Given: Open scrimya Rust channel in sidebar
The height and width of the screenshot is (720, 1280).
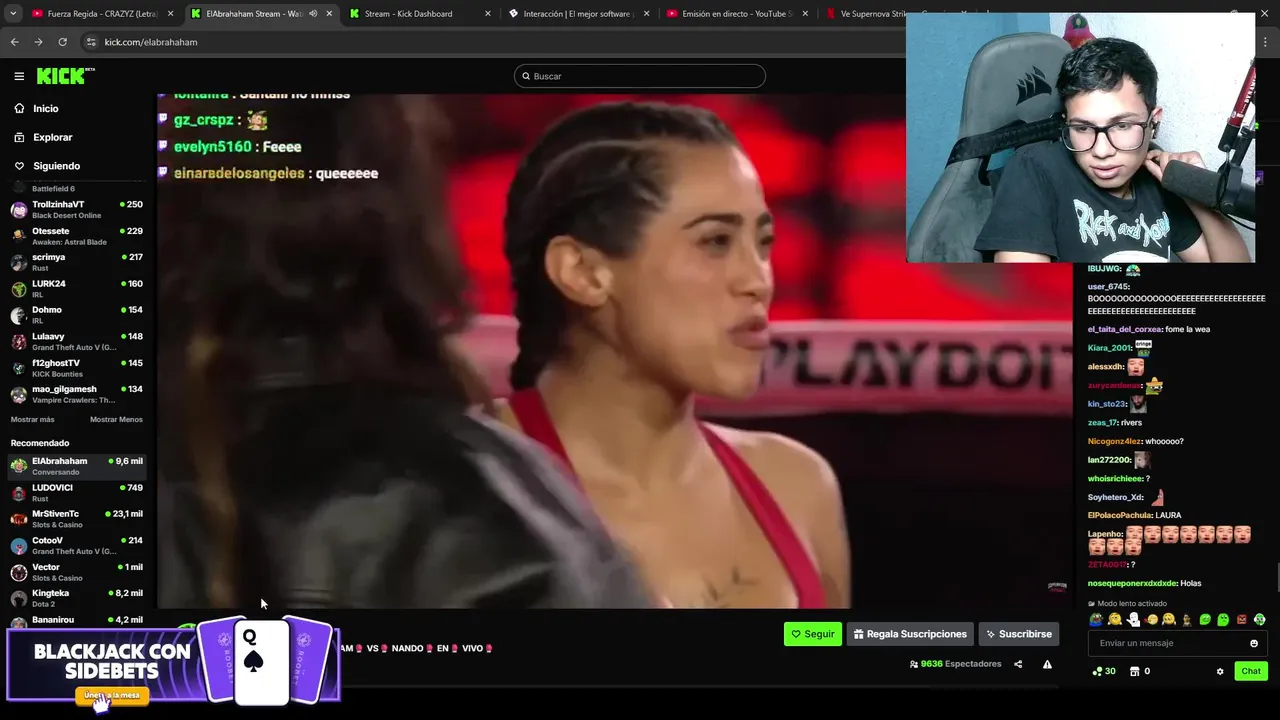Looking at the screenshot, I should pos(76,262).
